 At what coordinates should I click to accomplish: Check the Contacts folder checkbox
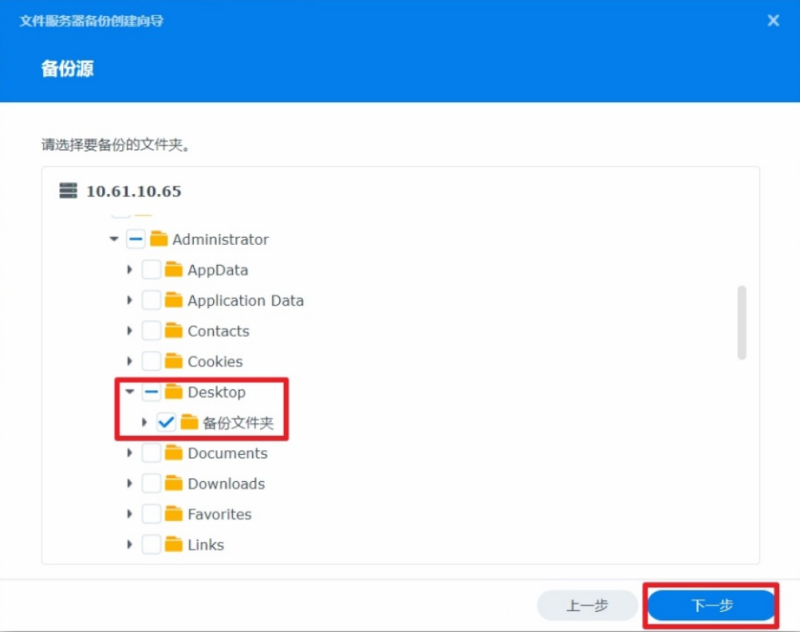[151, 331]
